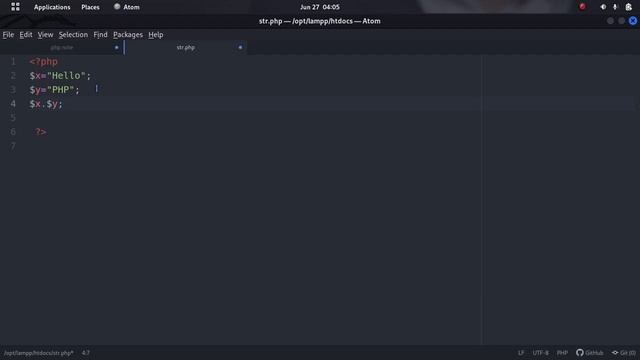Maximize the Atom window
The image size is (640, 360).
(621, 20)
